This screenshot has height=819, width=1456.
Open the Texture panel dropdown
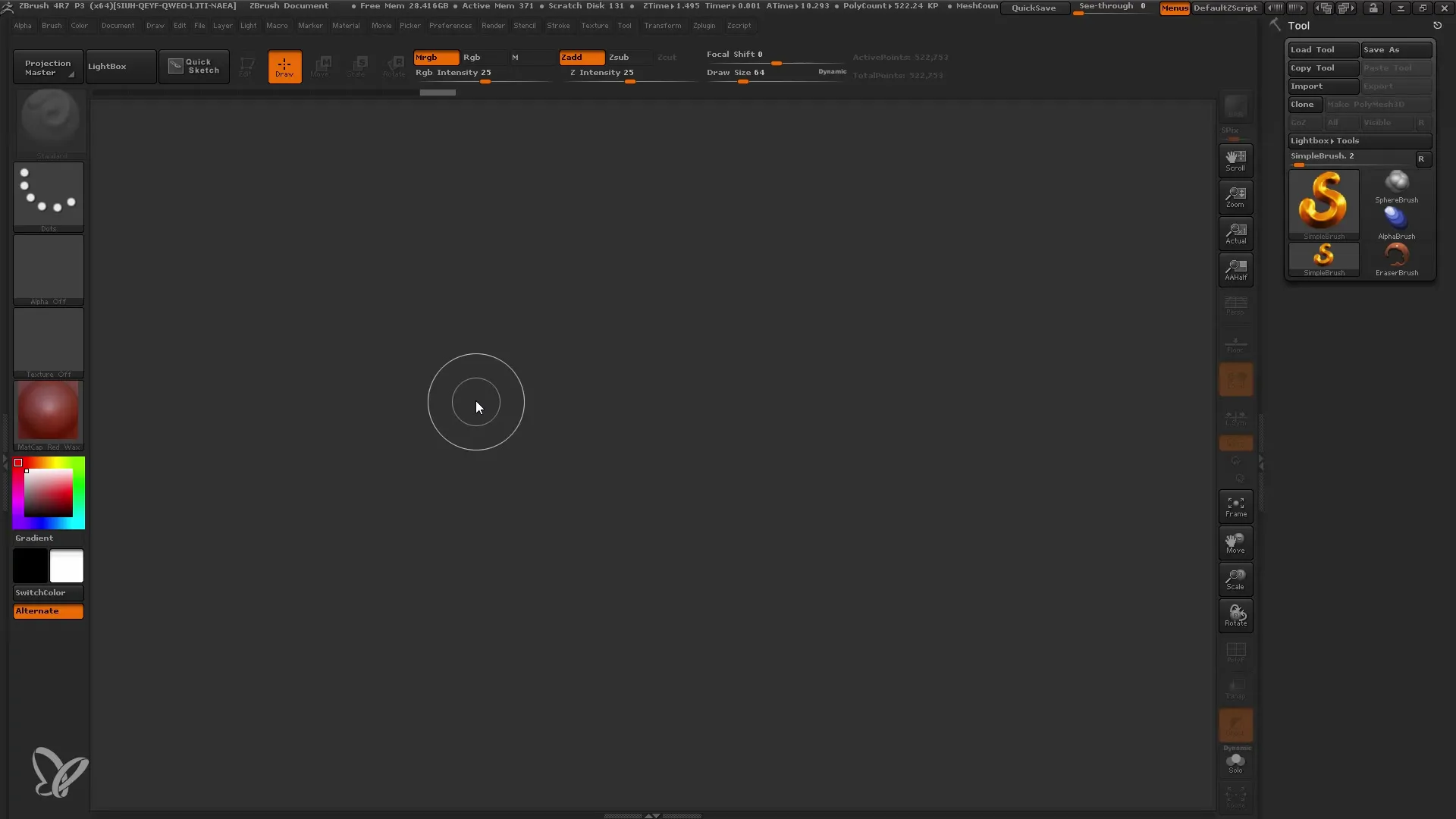(594, 25)
